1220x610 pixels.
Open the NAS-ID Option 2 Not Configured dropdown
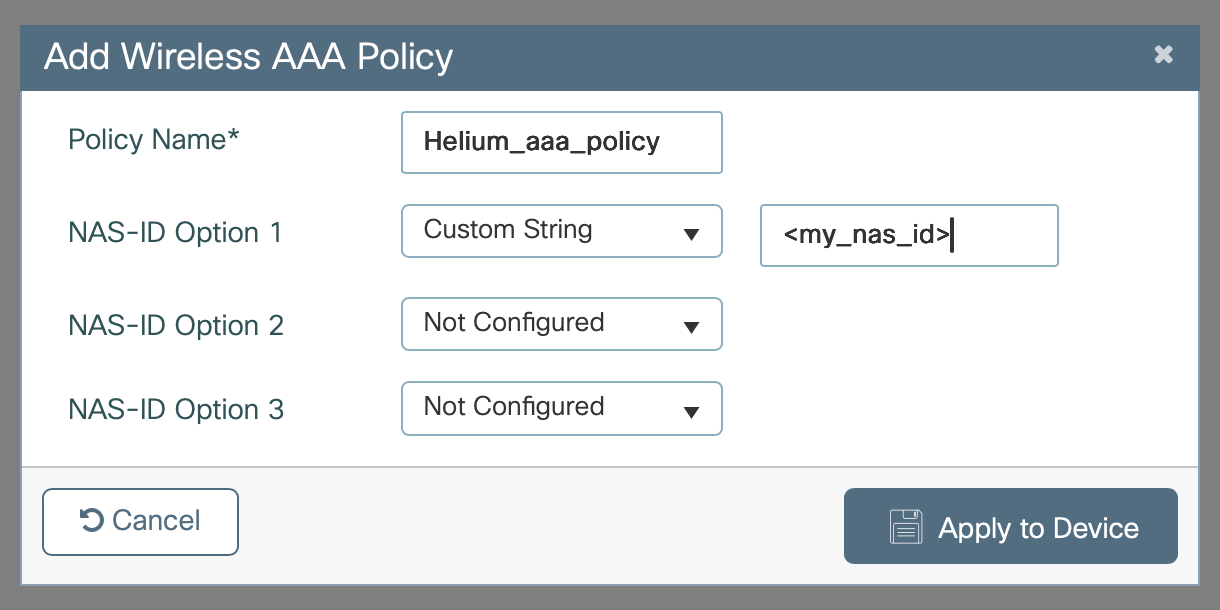[x=560, y=324]
